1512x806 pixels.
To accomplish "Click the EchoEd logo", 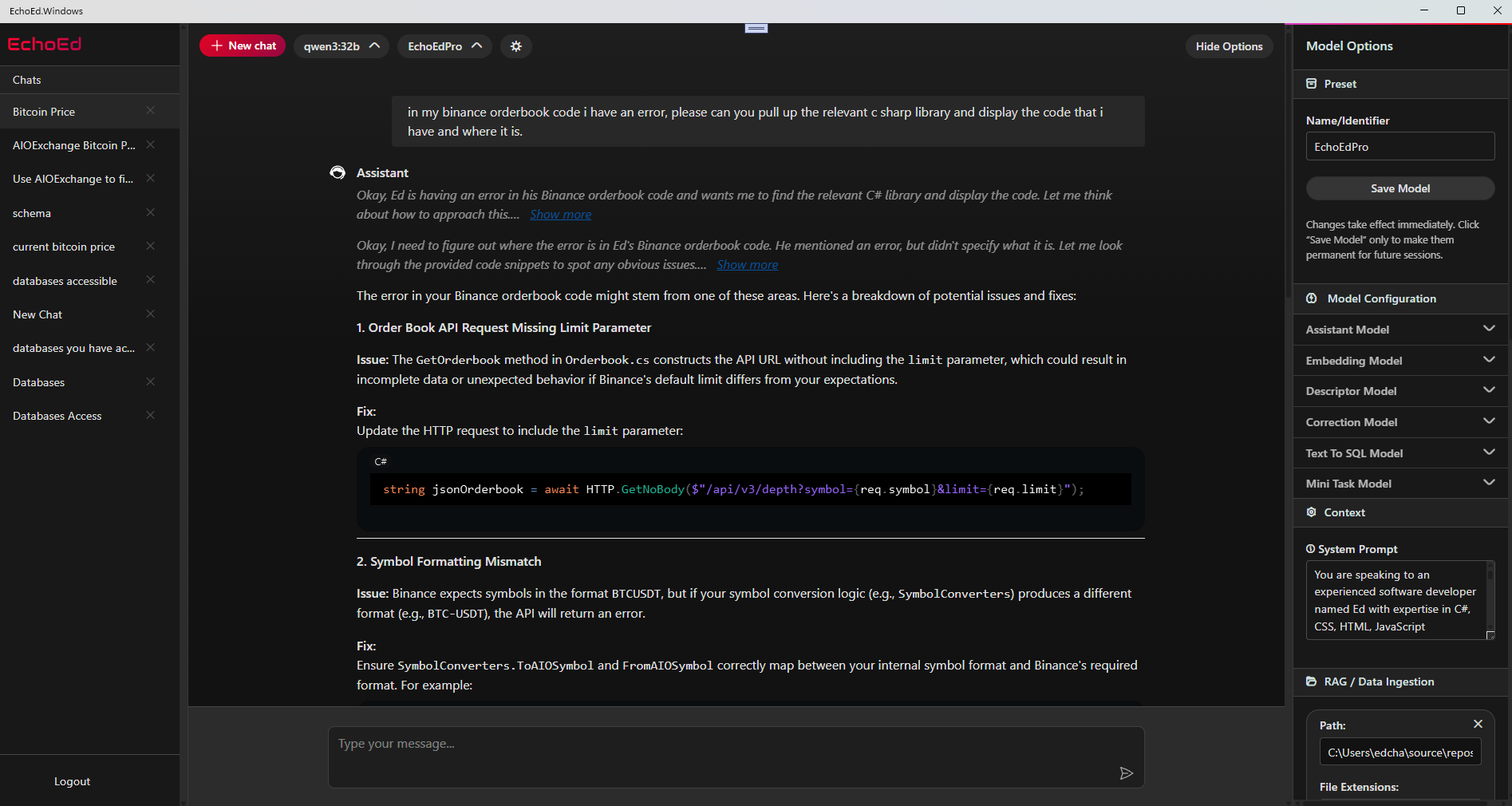I will (45, 45).
